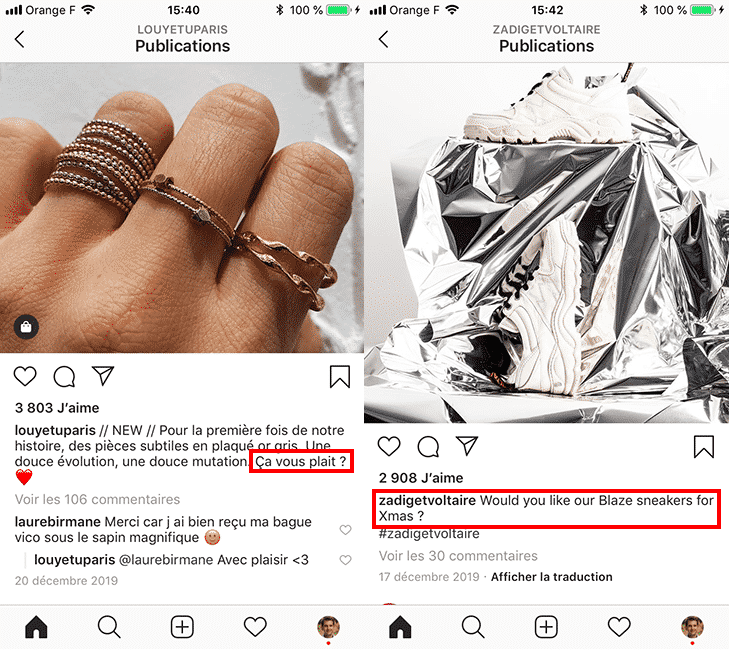Viewport: 729px width, 656px height.
Task: Open comments on the rings post
Action: coord(64,377)
